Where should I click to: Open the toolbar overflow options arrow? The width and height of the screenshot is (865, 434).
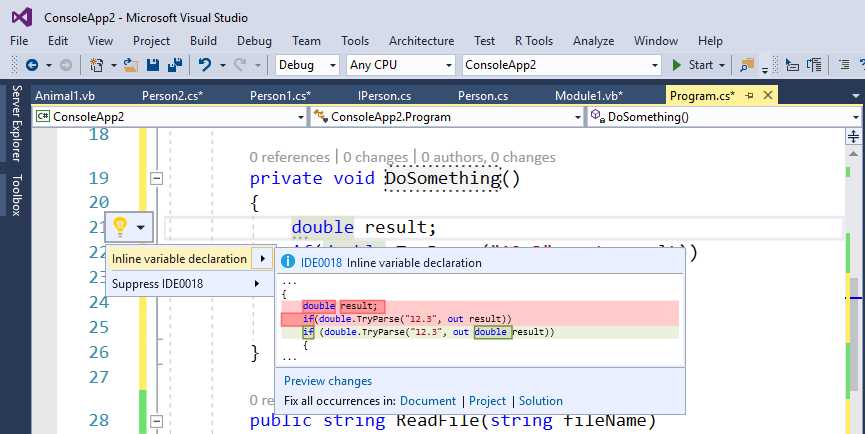click(x=765, y=69)
